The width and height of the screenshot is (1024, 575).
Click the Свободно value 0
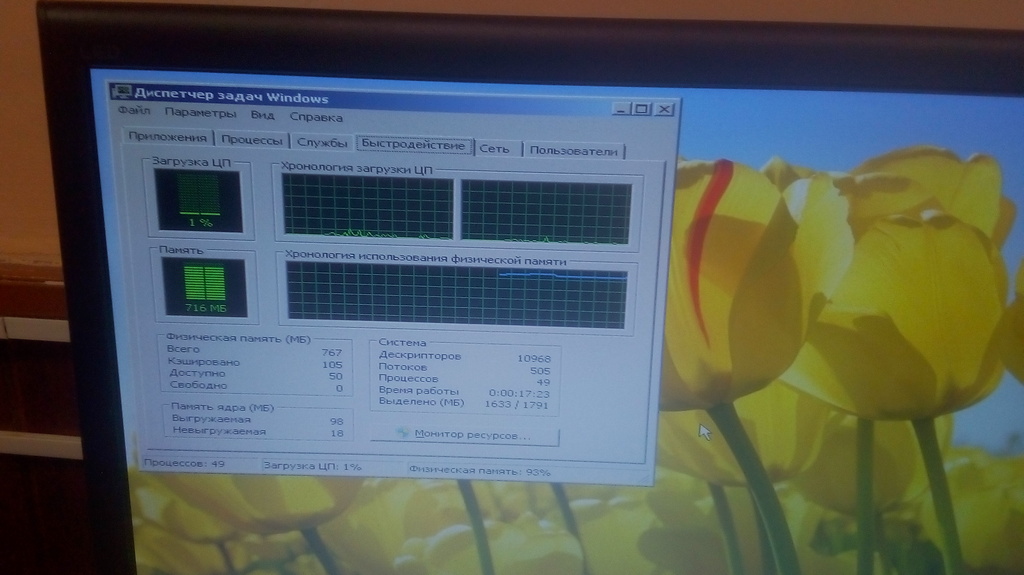(x=339, y=388)
